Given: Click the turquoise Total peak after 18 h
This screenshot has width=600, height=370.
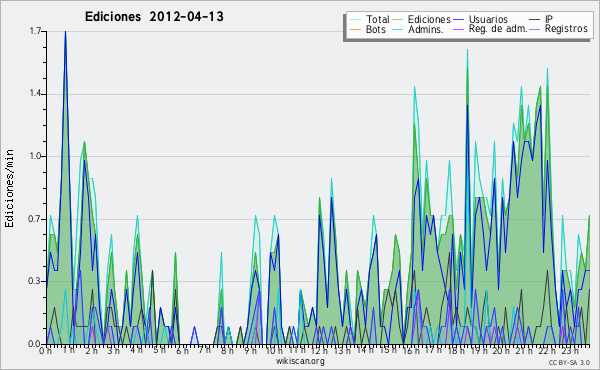Looking at the screenshot, I should 467,50.
